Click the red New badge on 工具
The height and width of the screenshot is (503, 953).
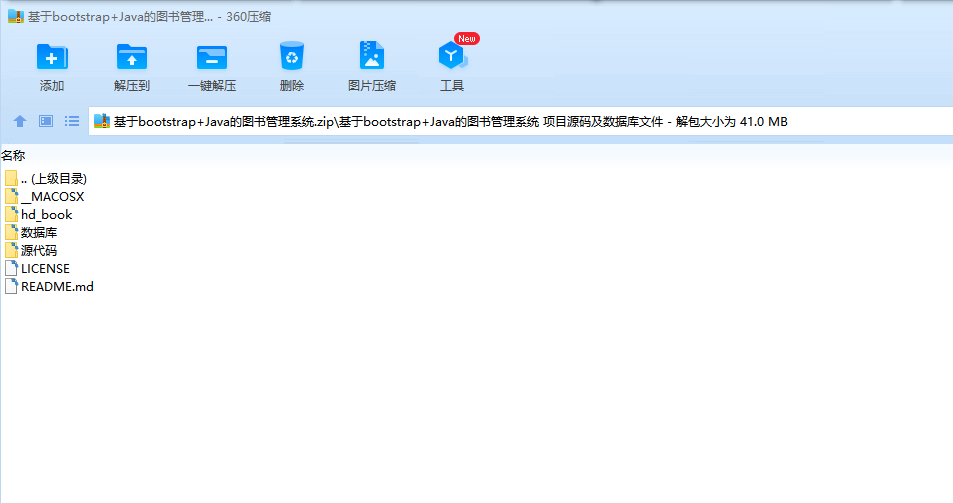[467, 39]
